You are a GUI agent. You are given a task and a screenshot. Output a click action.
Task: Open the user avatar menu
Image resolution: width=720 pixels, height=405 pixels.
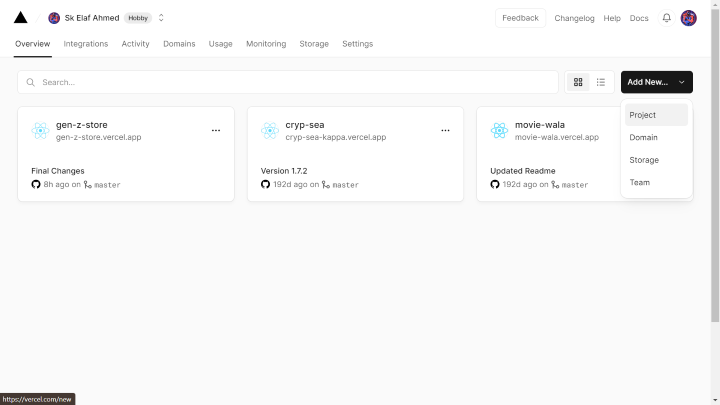(688, 18)
